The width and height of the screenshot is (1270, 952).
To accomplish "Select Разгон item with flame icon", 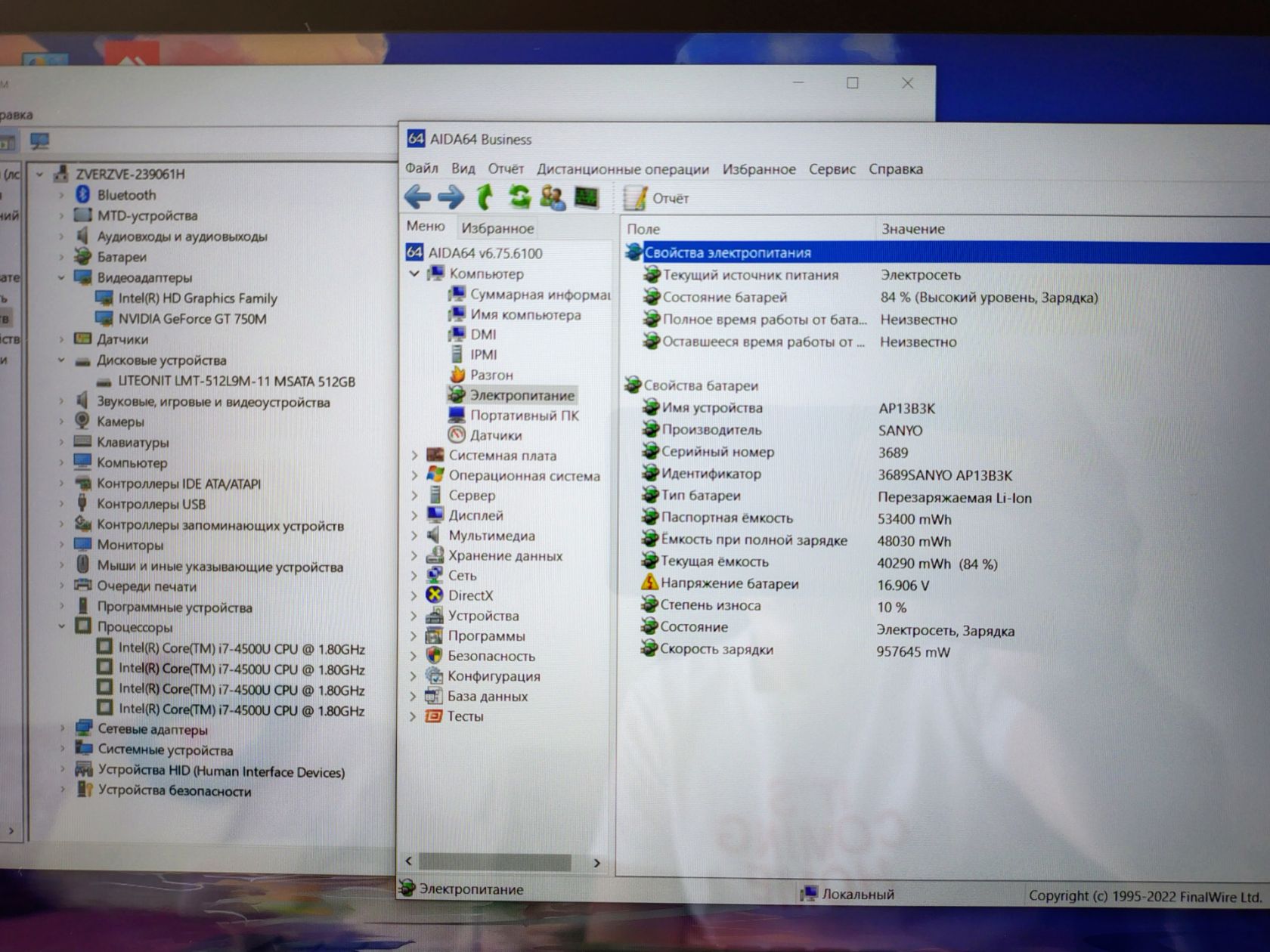I will click(x=481, y=375).
